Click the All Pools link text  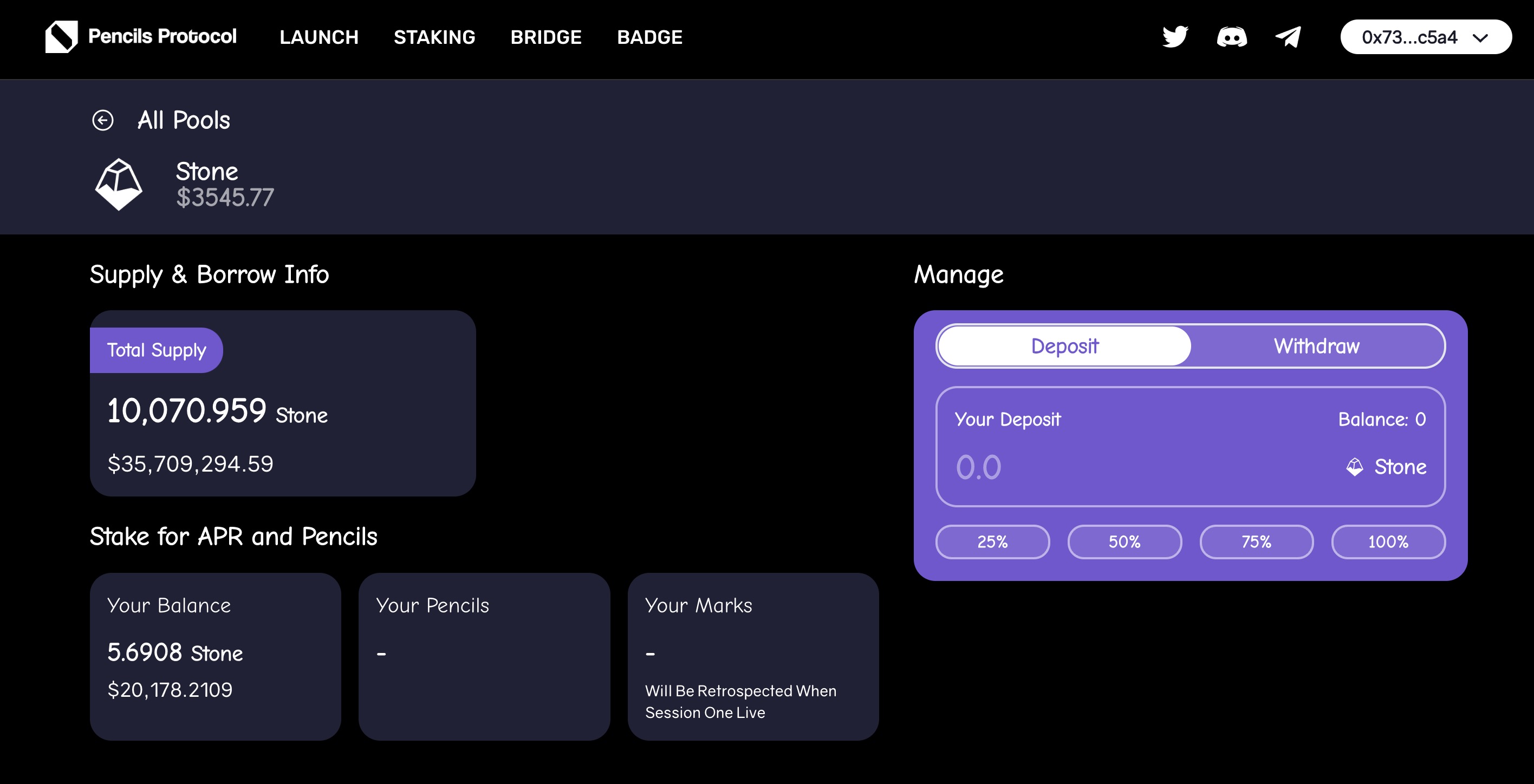pyautogui.click(x=184, y=120)
